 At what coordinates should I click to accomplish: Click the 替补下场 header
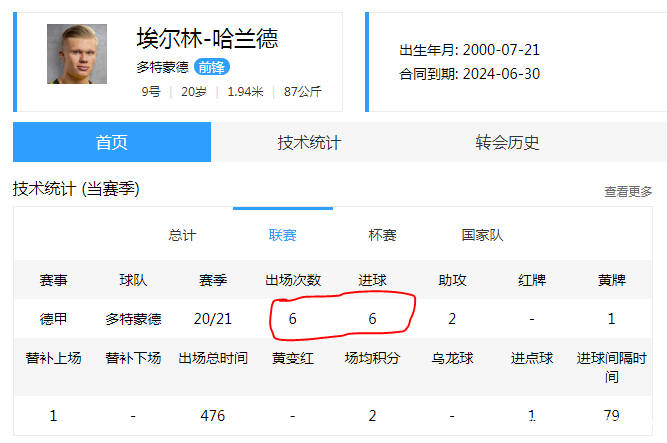point(133,358)
